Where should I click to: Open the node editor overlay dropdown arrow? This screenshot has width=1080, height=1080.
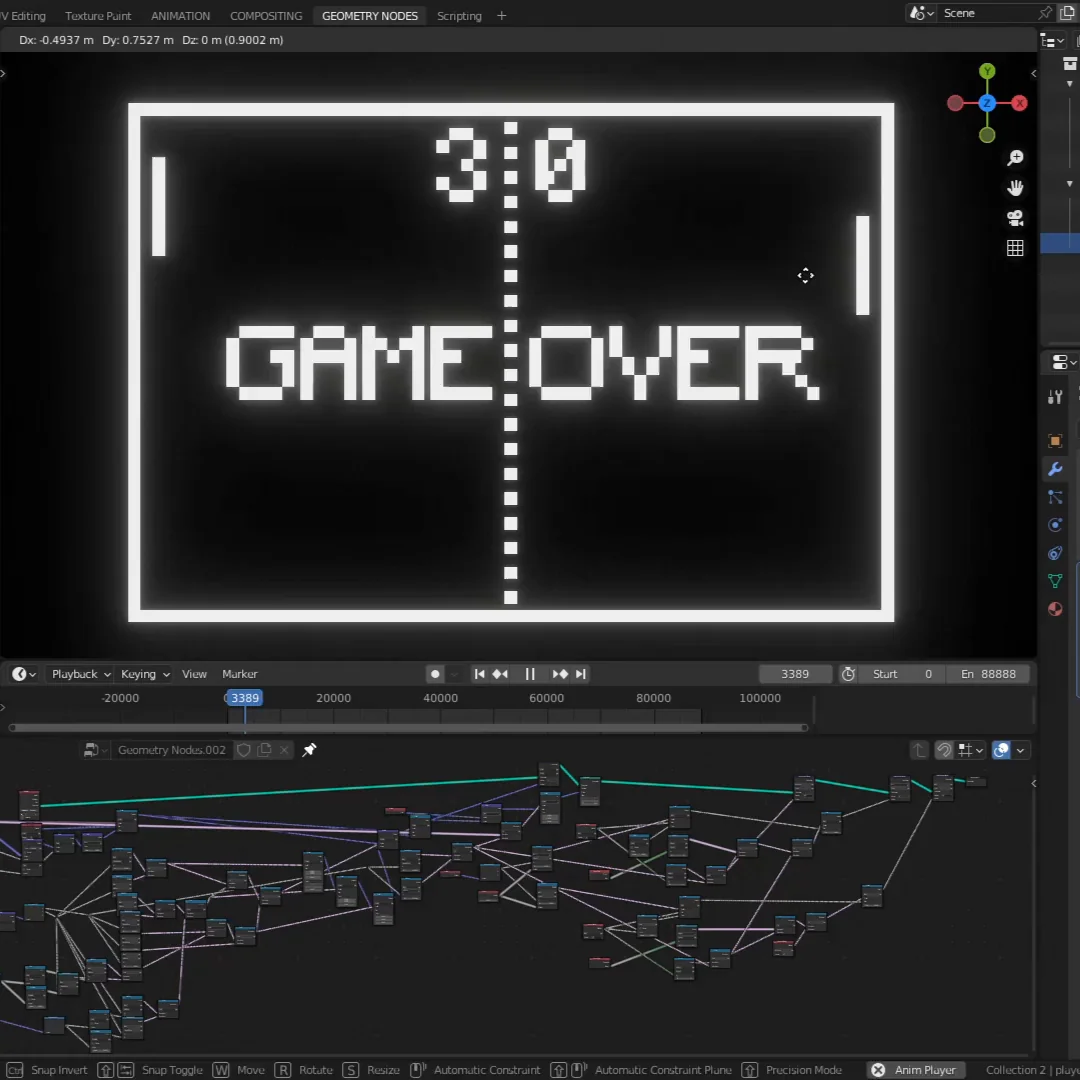point(1021,750)
